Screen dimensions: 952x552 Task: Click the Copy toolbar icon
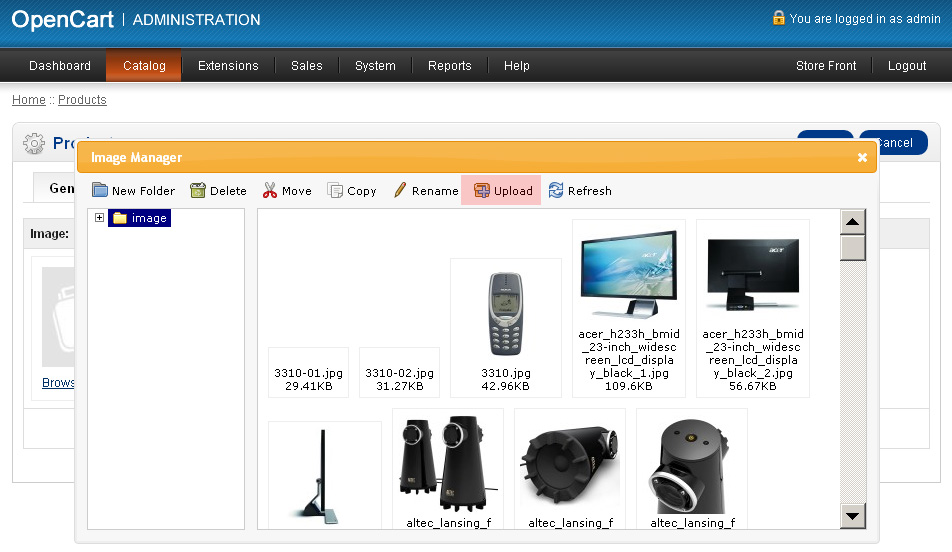coord(335,191)
